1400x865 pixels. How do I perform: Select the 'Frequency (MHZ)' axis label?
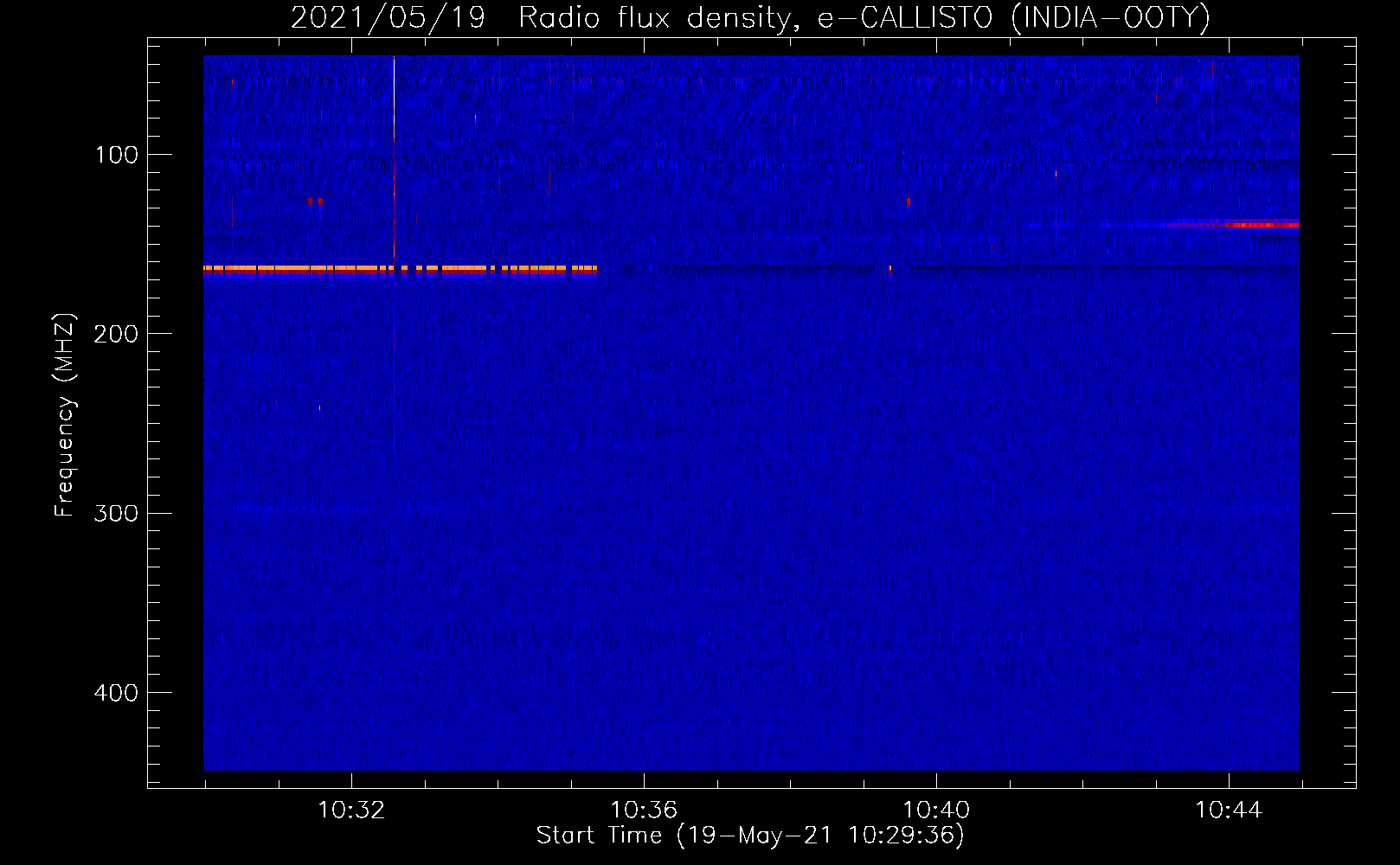tap(65, 415)
